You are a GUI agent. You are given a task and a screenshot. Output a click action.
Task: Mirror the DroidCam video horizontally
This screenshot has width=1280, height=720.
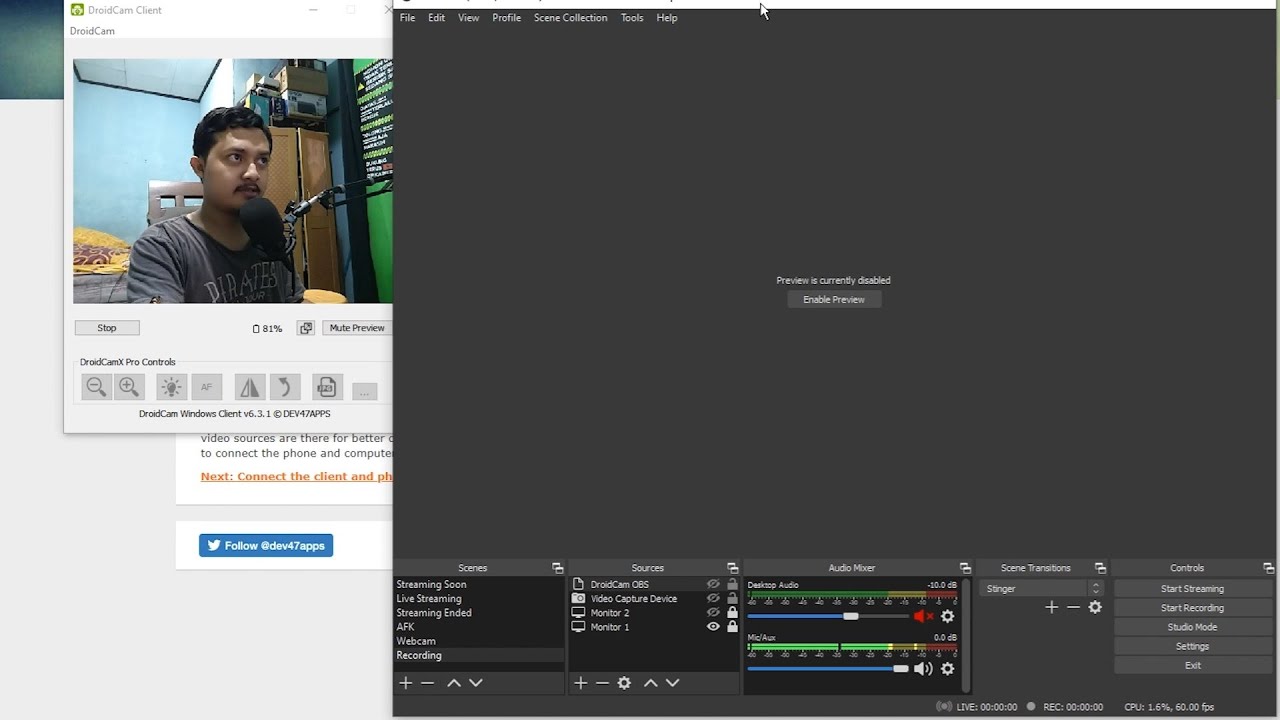249,387
